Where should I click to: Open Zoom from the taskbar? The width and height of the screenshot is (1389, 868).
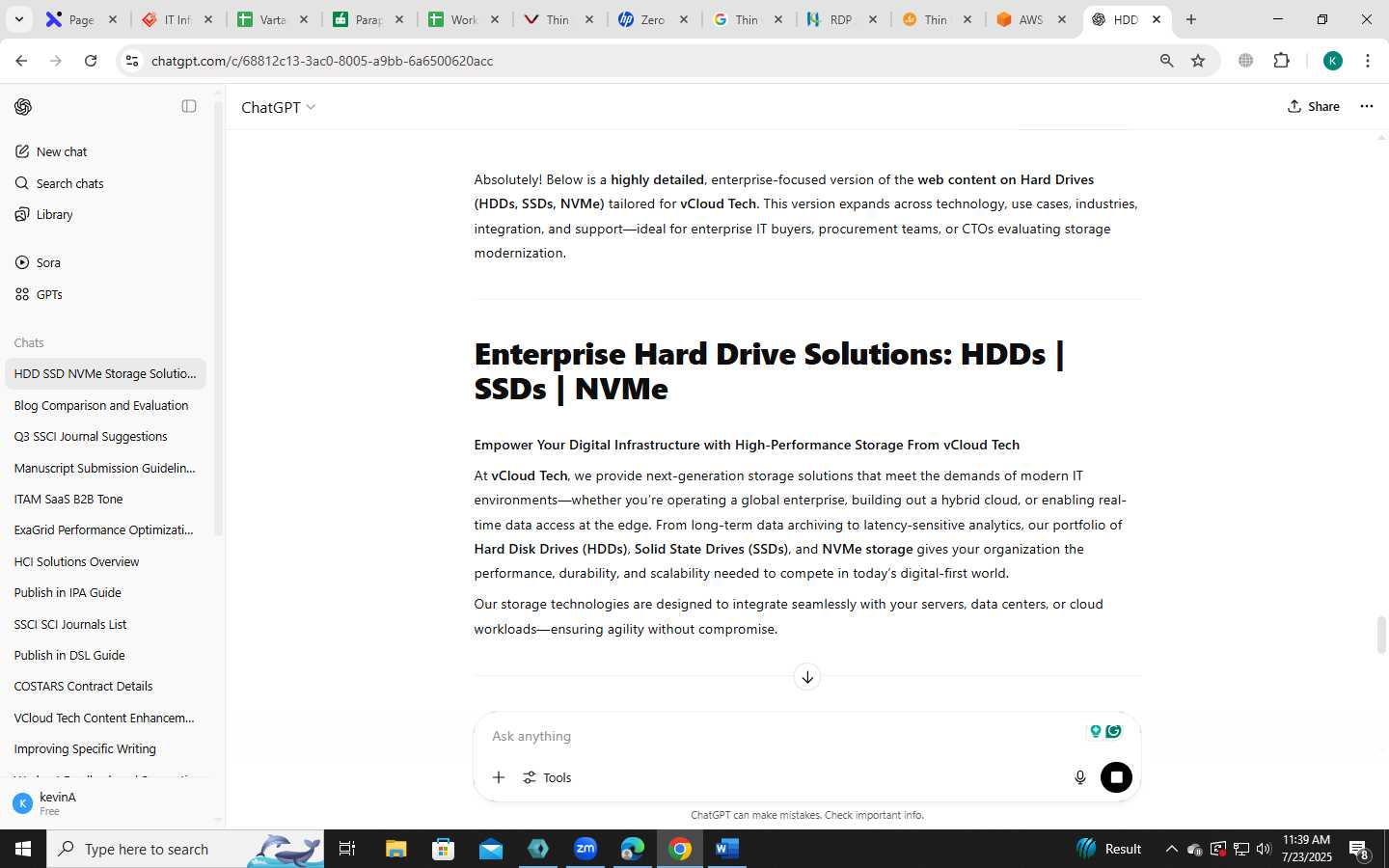pos(586,849)
